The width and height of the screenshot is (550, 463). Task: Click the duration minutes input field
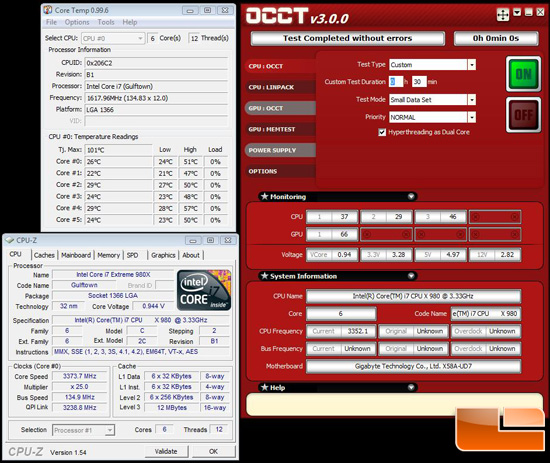(x=419, y=82)
